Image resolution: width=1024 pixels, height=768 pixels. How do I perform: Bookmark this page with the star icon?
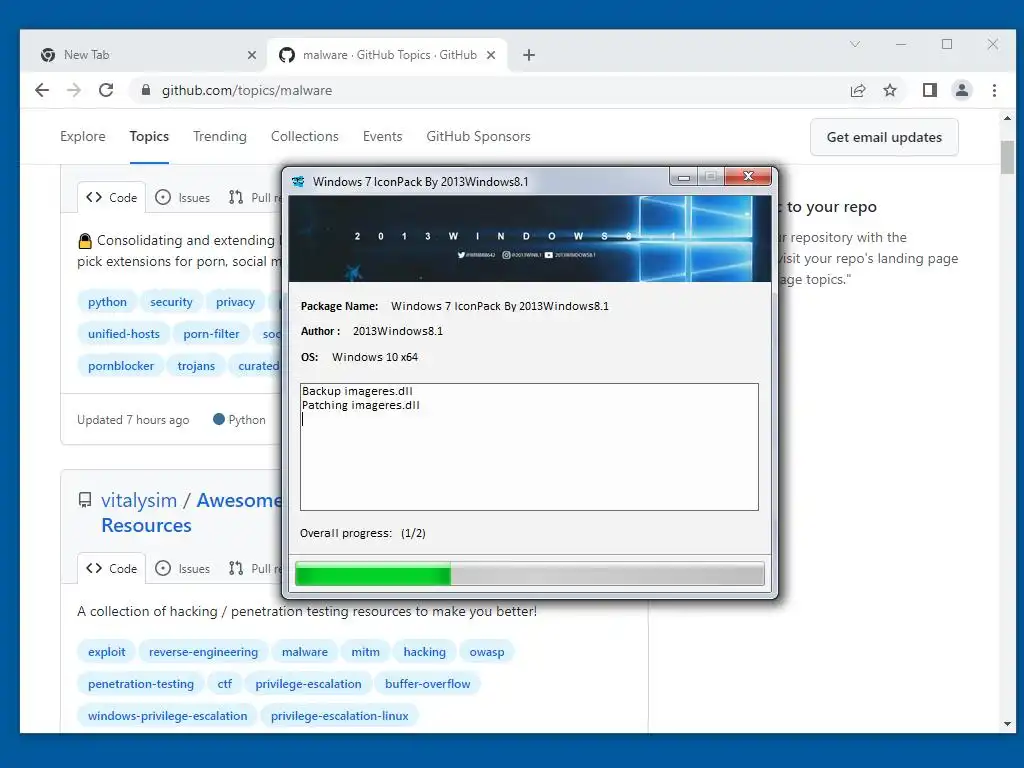point(889,90)
